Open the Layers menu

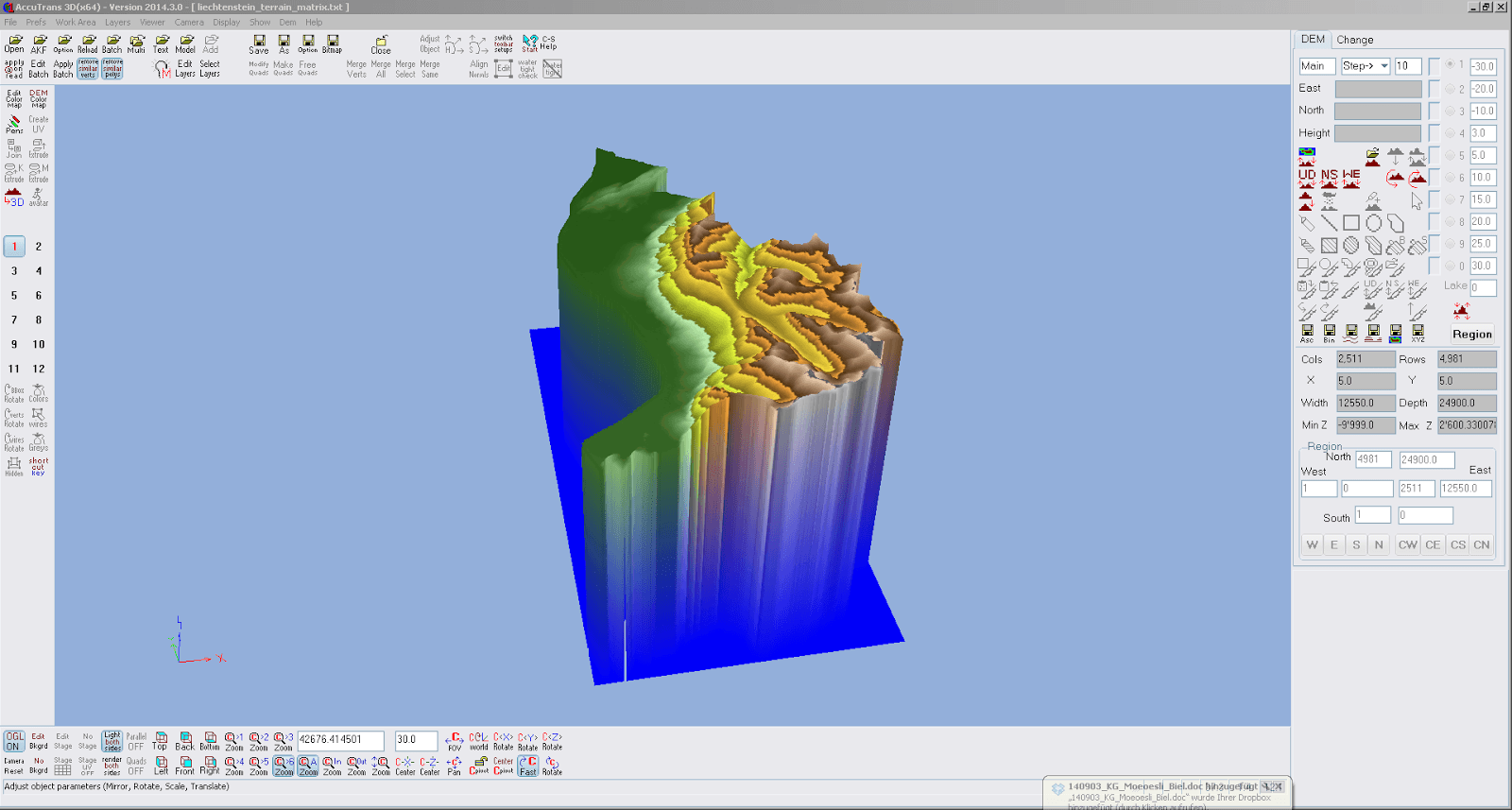(x=117, y=22)
